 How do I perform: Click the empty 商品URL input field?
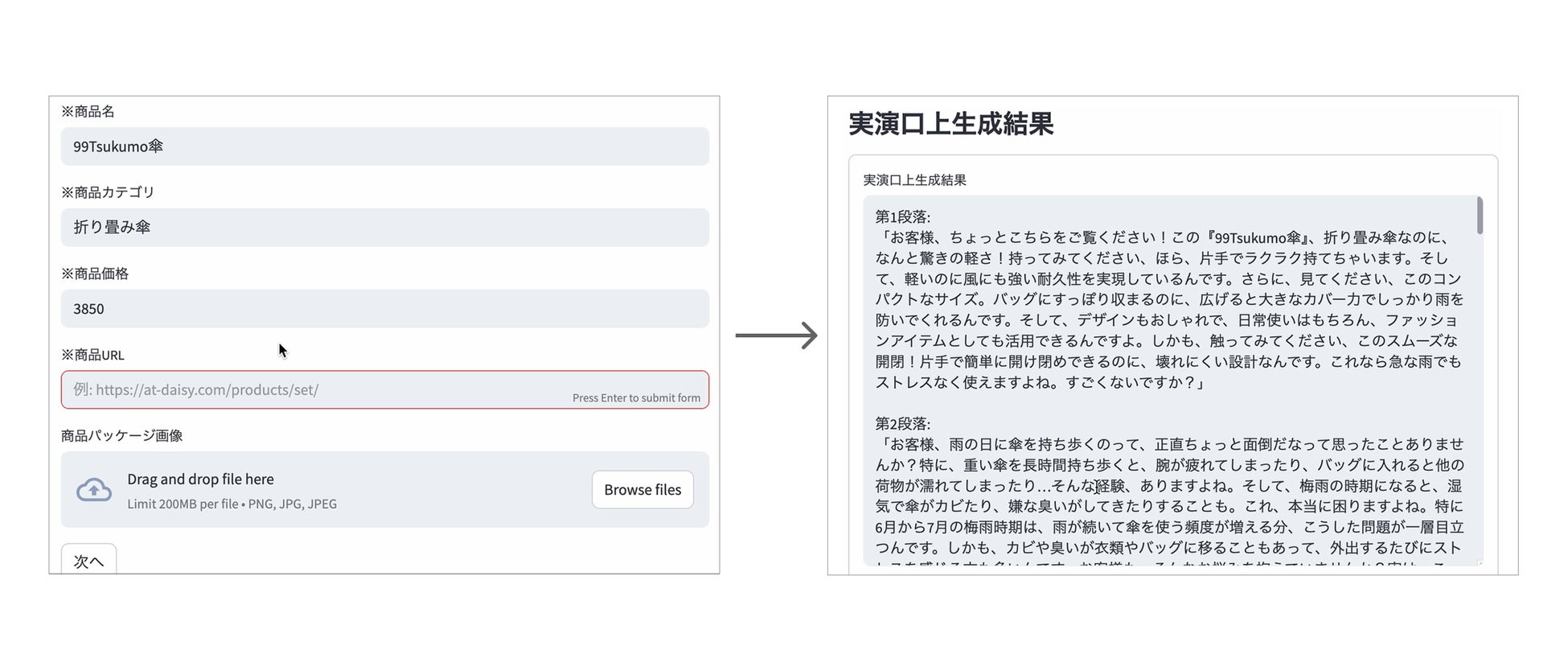point(385,389)
